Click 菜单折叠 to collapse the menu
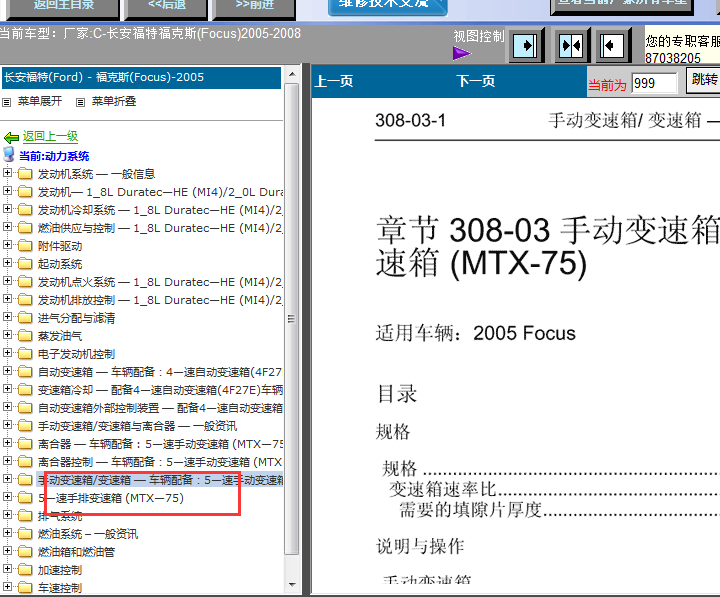 click(114, 101)
